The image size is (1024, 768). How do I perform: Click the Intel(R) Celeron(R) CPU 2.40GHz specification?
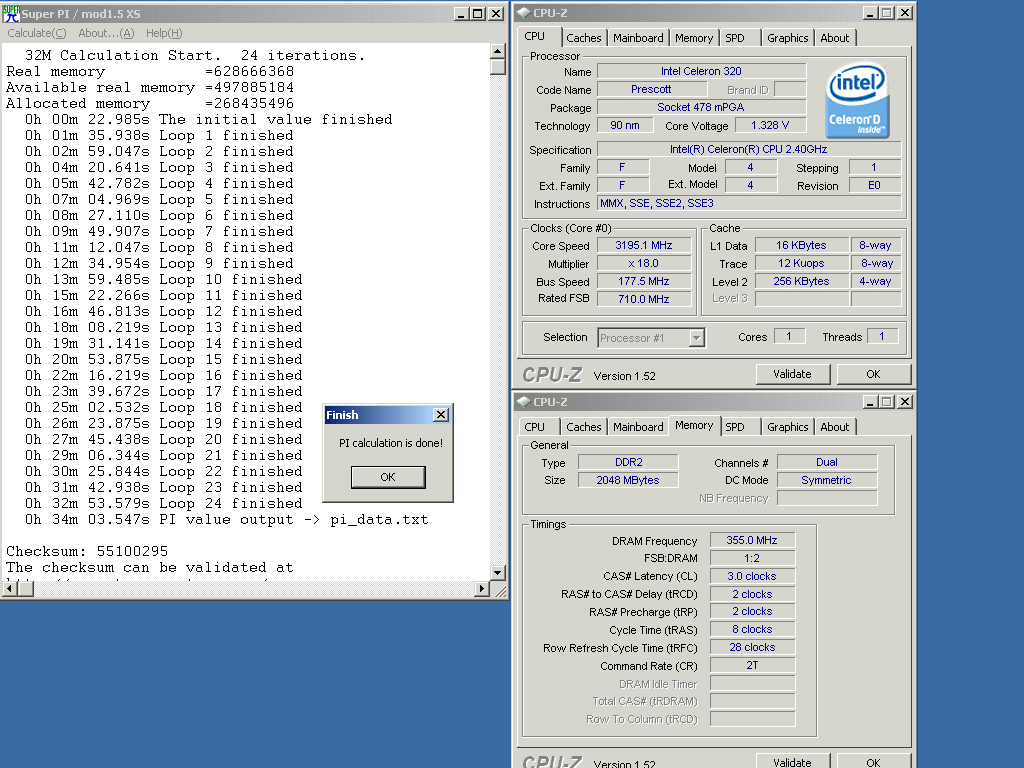click(x=749, y=149)
